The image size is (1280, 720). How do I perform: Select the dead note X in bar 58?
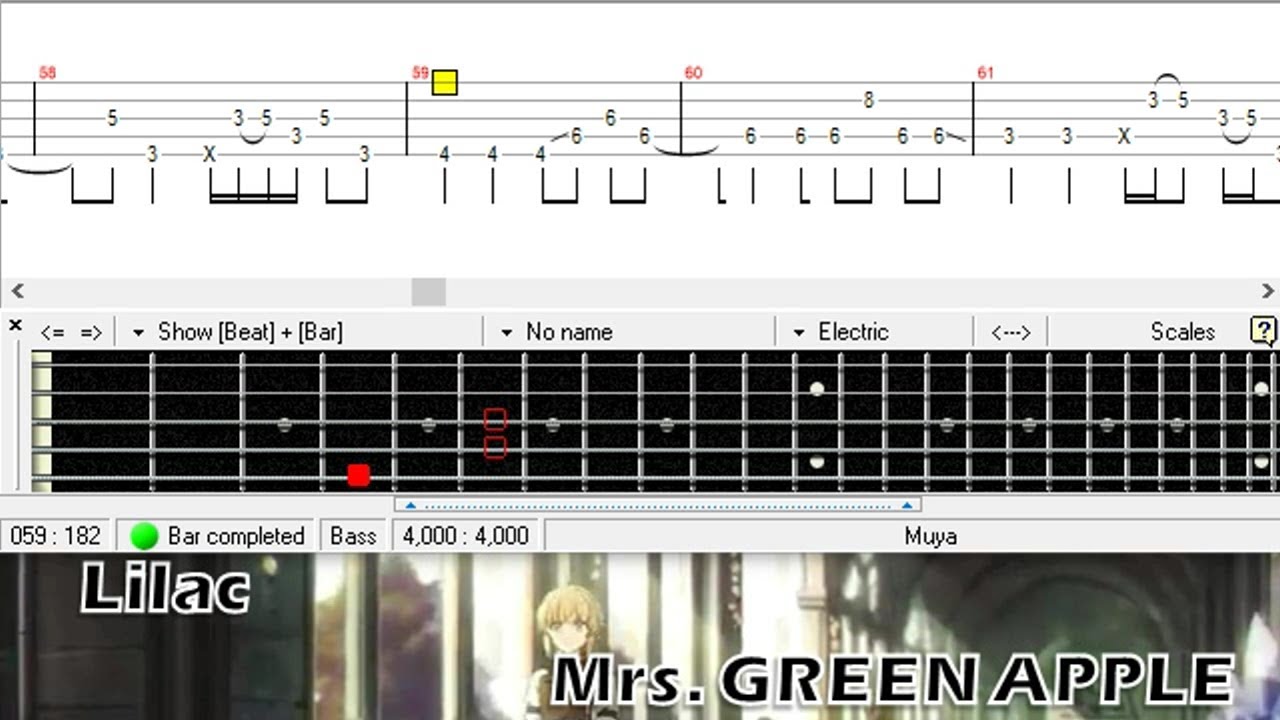[209, 154]
